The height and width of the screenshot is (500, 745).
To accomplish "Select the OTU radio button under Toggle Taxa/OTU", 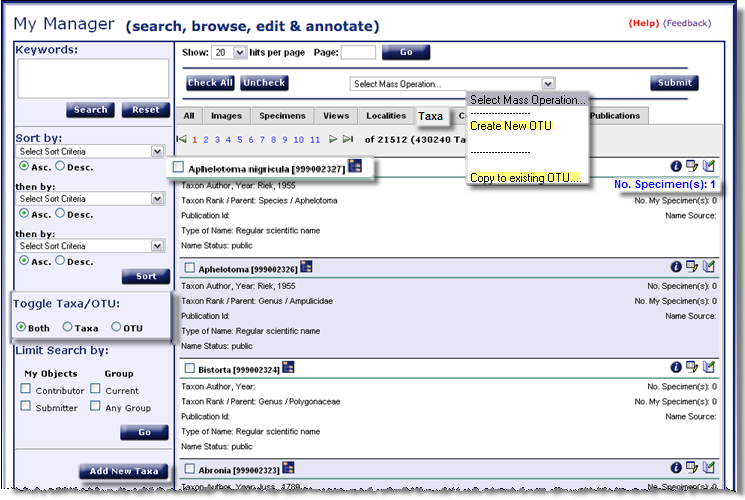I will (116, 327).
